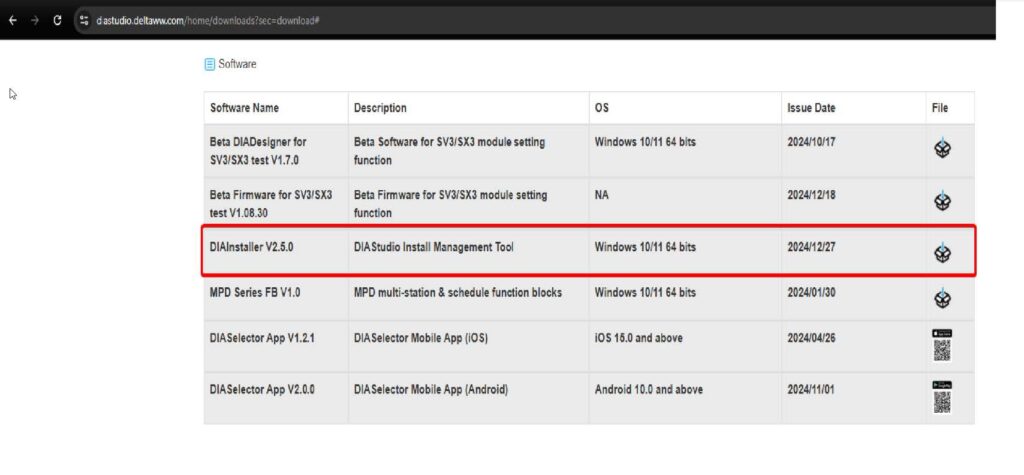The height and width of the screenshot is (475, 1024).
Task: Click the browser forward arrow
Action: click(35, 19)
